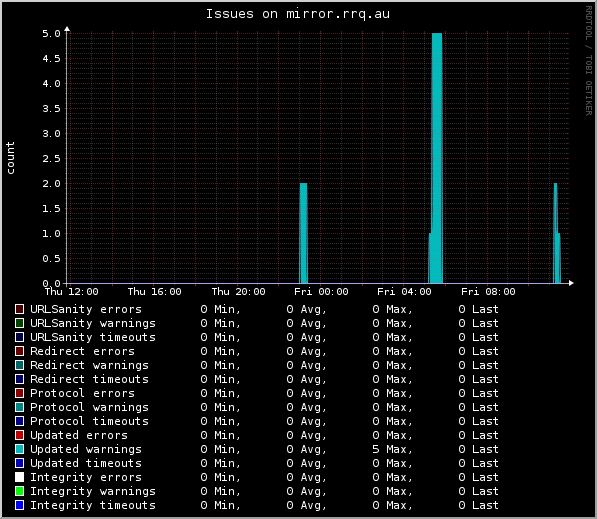Click the RRDTOOL / TOBI OETIKER watermark
The image size is (597, 519).
tap(589, 61)
